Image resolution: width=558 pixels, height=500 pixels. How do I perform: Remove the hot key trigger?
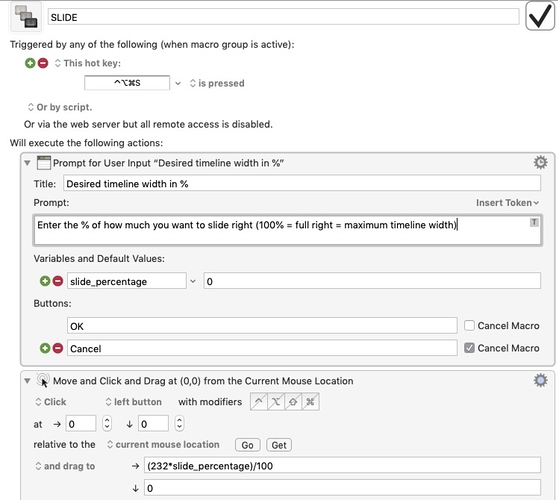tap(43, 63)
